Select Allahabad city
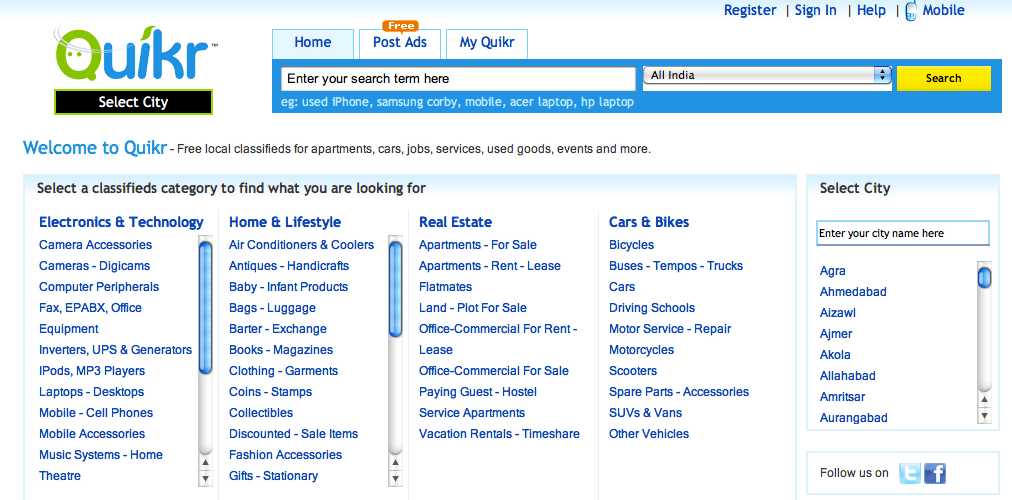Viewport: 1012px width, 500px height. pyautogui.click(x=847, y=375)
